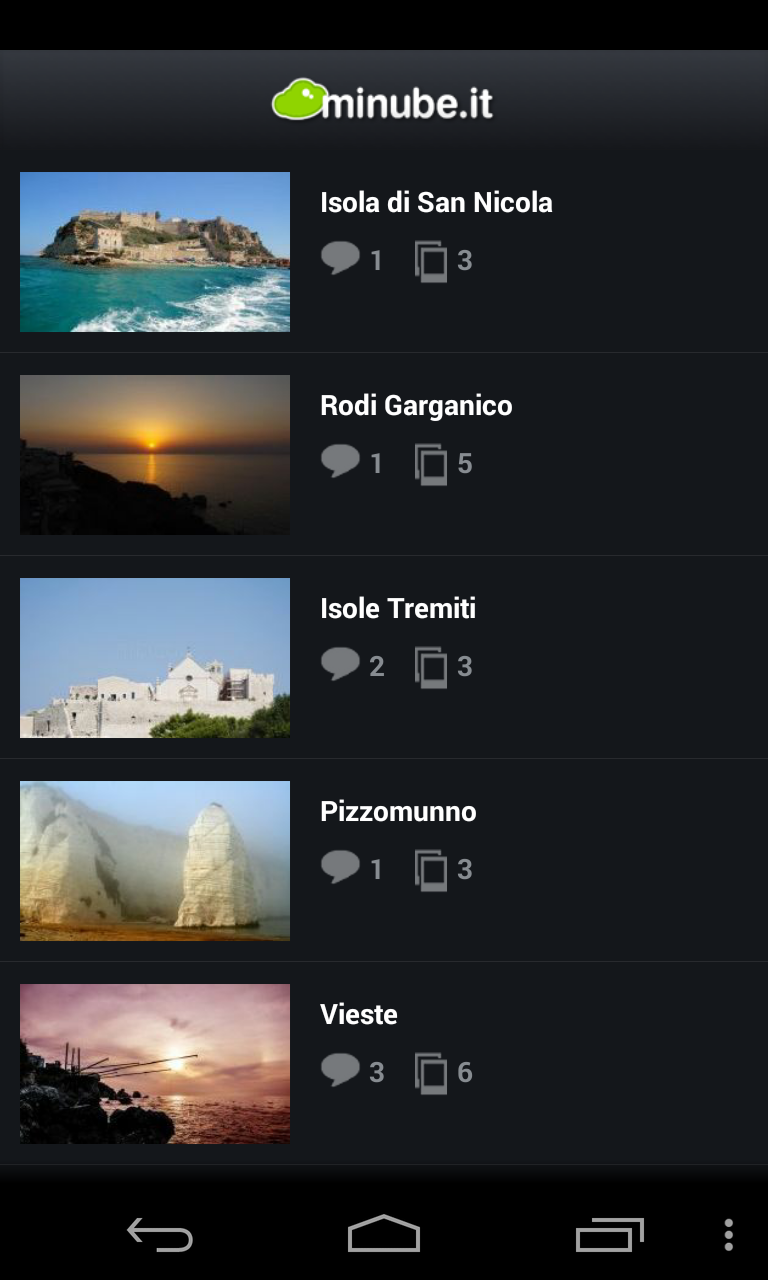768x1280 pixels.
Task: Open the Rodi Garganico title
Action: [x=416, y=406]
